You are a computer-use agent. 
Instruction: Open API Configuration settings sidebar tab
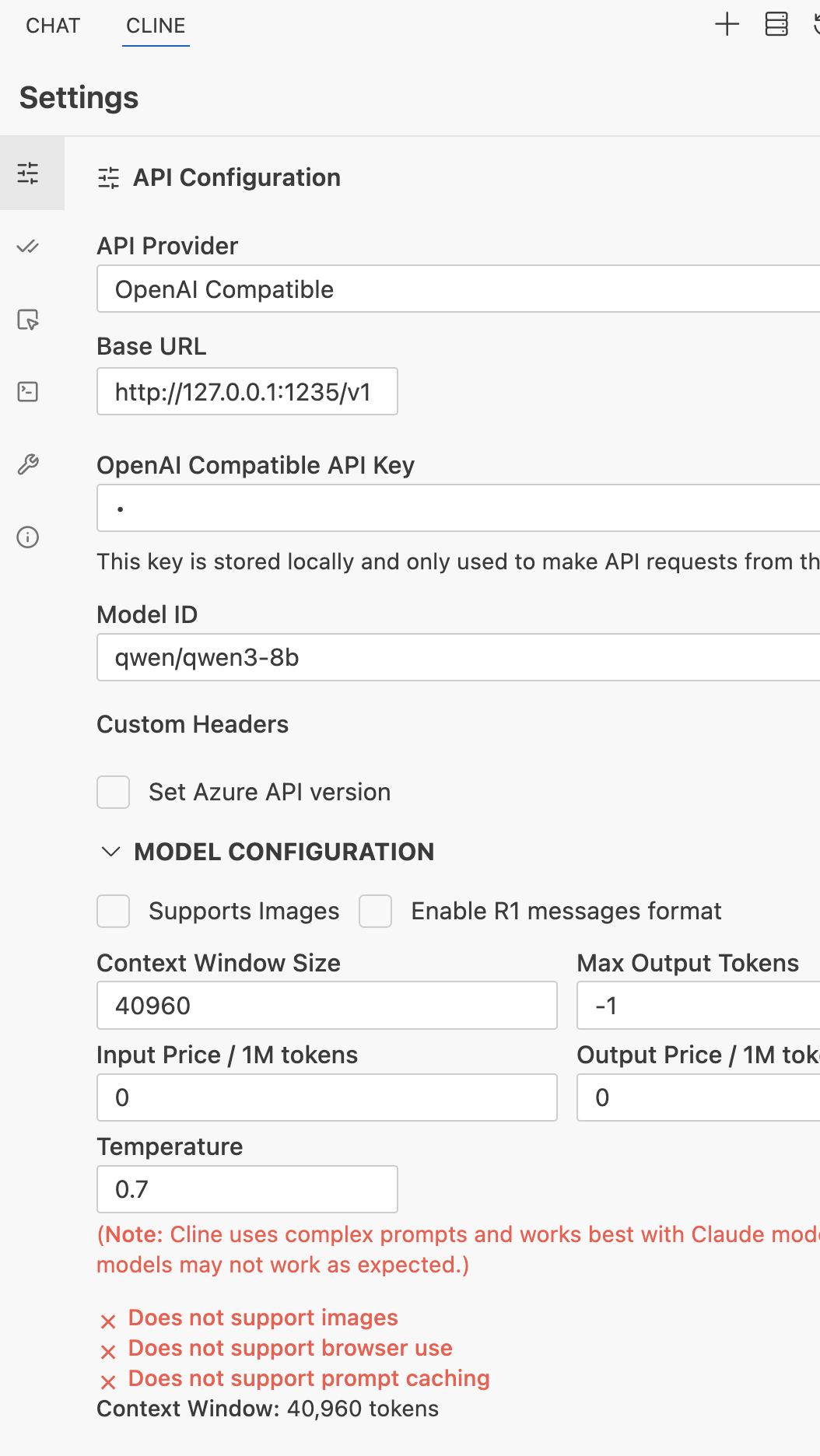click(28, 173)
